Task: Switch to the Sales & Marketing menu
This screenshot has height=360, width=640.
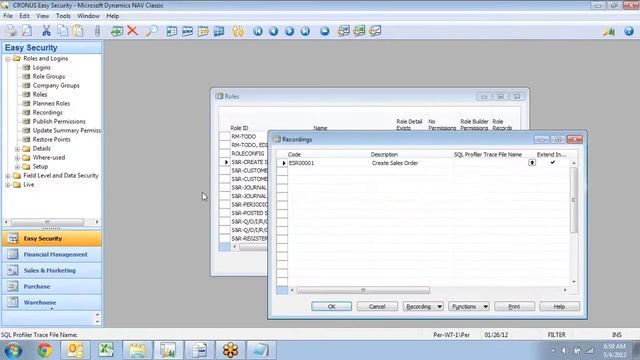Action: [x=51, y=270]
